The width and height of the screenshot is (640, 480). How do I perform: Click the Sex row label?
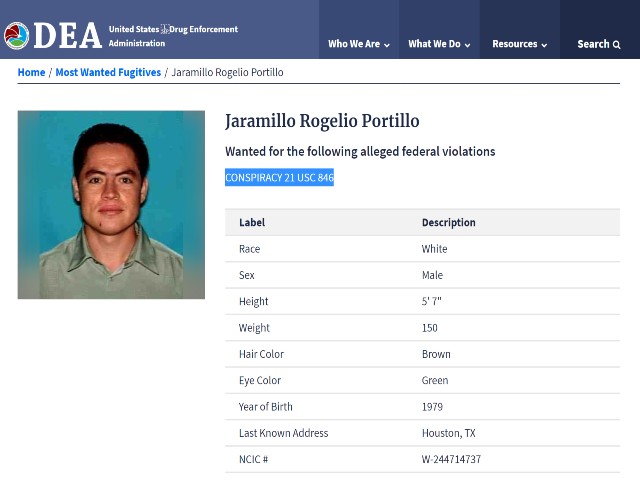point(247,275)
